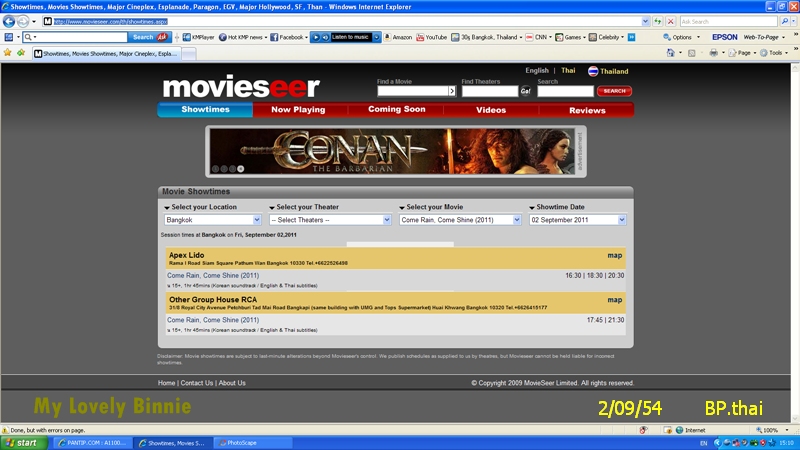Click the Print icon in command bar

coord(714,53)
